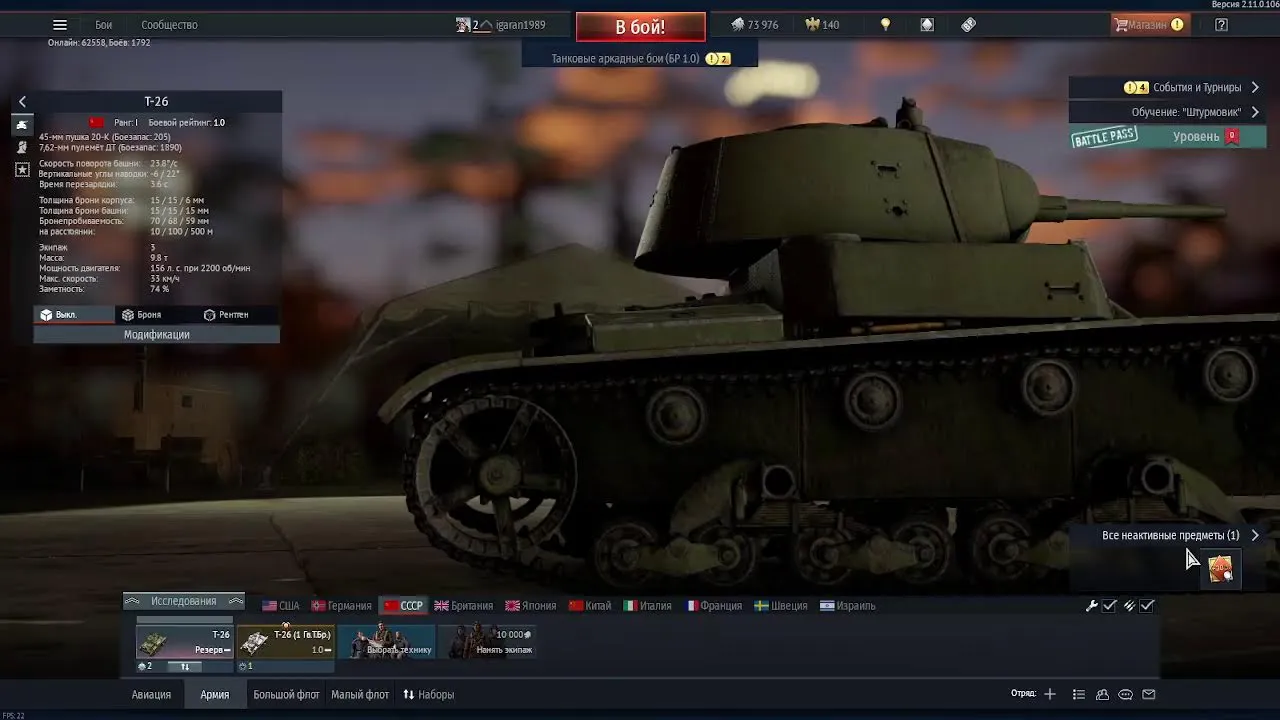This screenshot has width=1280, height=720.
Task: Select the T-26 Резерв crew slot
Action: tap(184, 642)
